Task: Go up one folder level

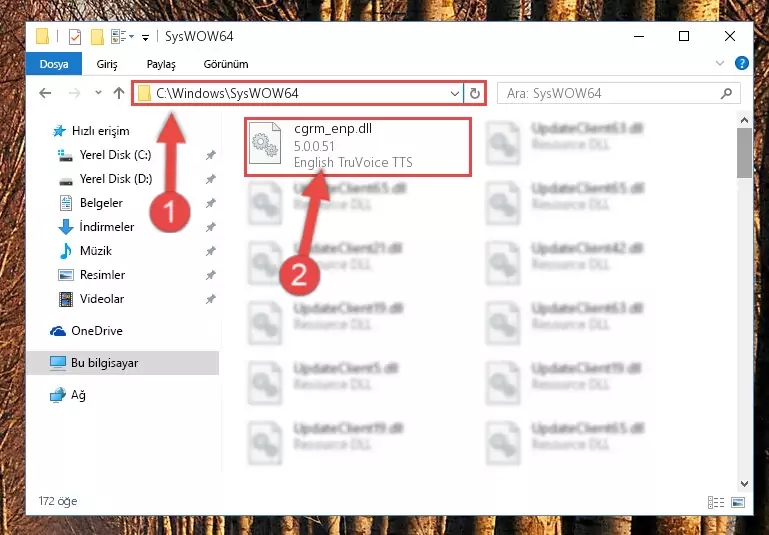Action: [x=119, y=93]
